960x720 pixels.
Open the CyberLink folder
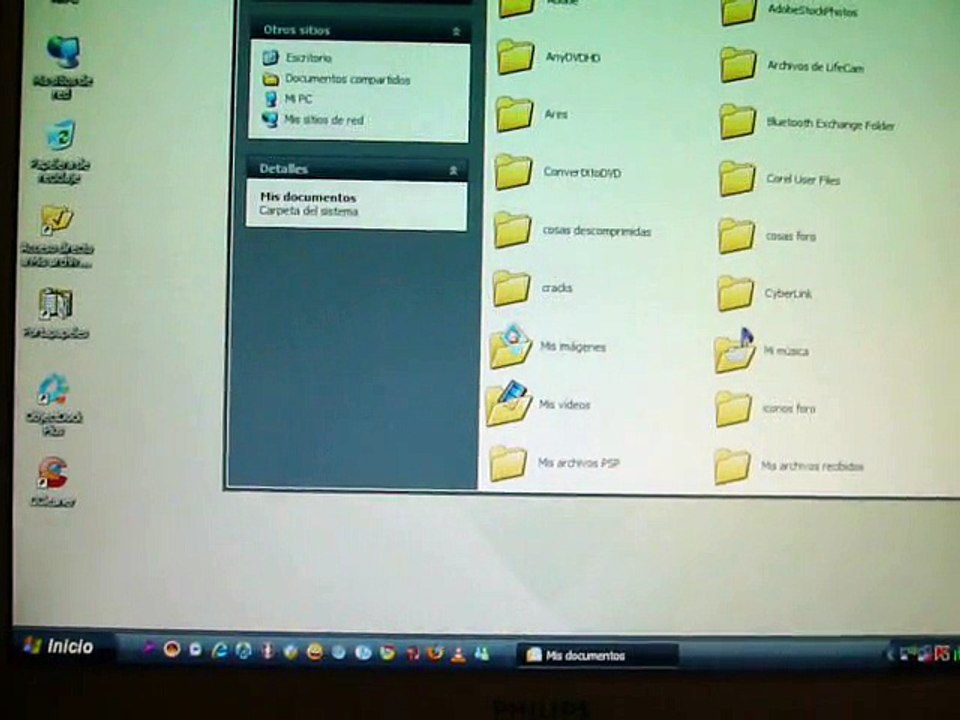(764, 293)
